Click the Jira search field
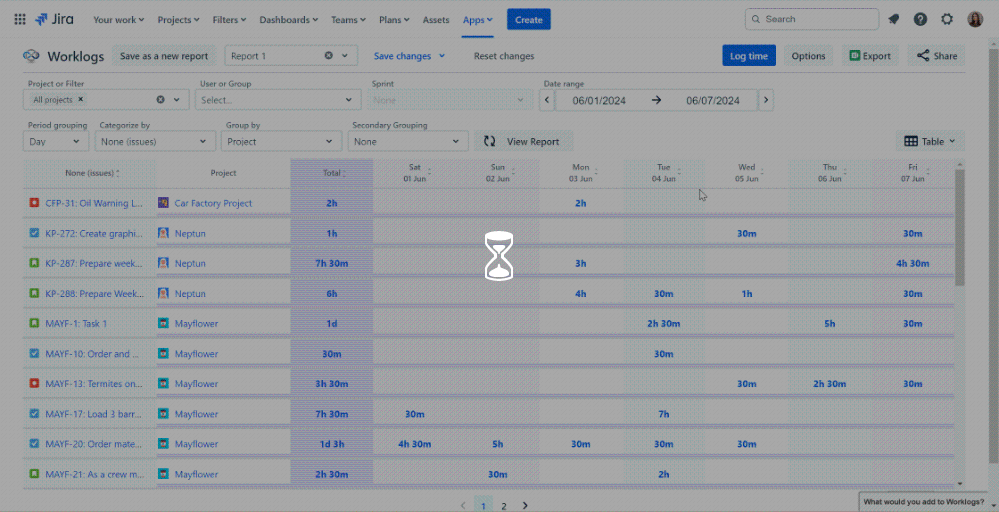Viewport: 999px width, 512px height. click(812, 19)
